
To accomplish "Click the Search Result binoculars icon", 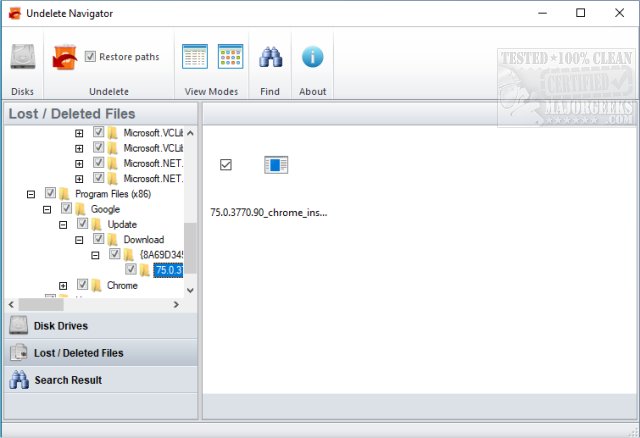I will click(x=19, y=380).
